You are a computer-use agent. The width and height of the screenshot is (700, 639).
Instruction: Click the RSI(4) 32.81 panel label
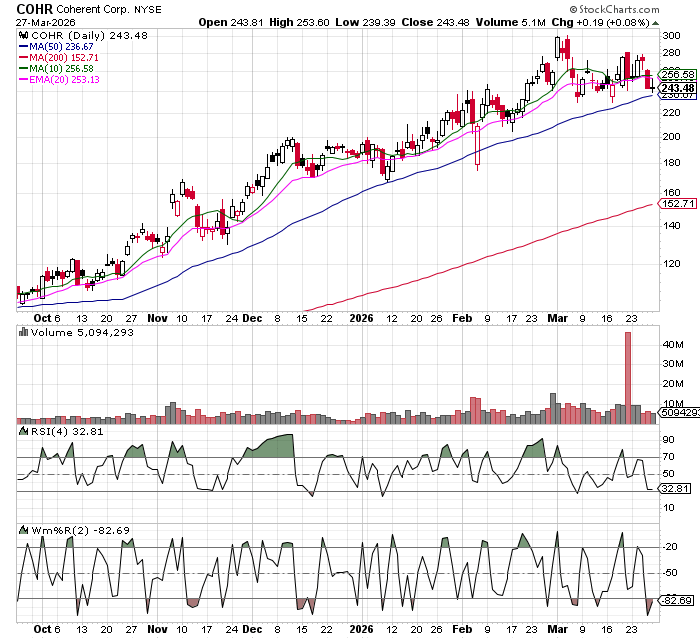[x=67, y=431]
